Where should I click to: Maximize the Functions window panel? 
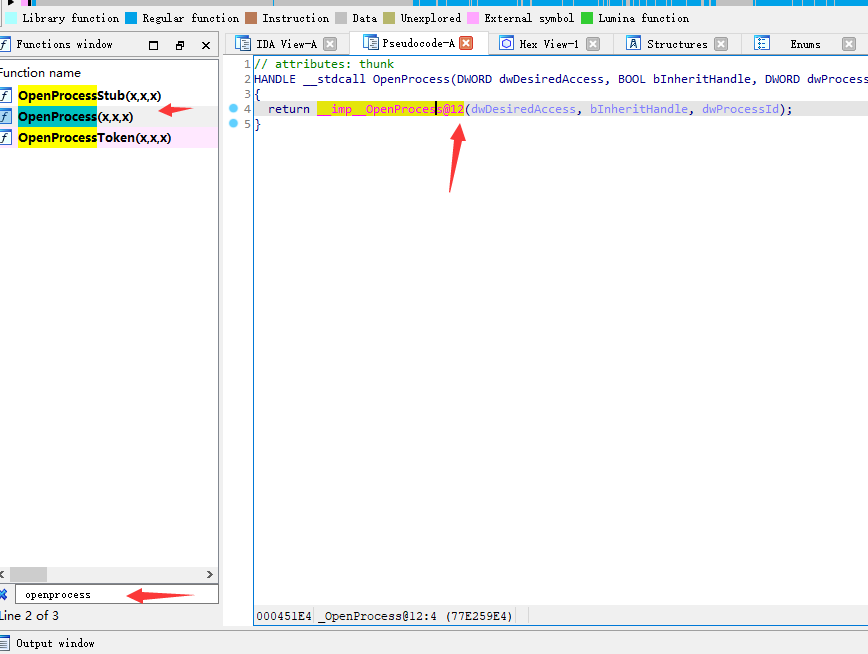click(x=153, y=45)
